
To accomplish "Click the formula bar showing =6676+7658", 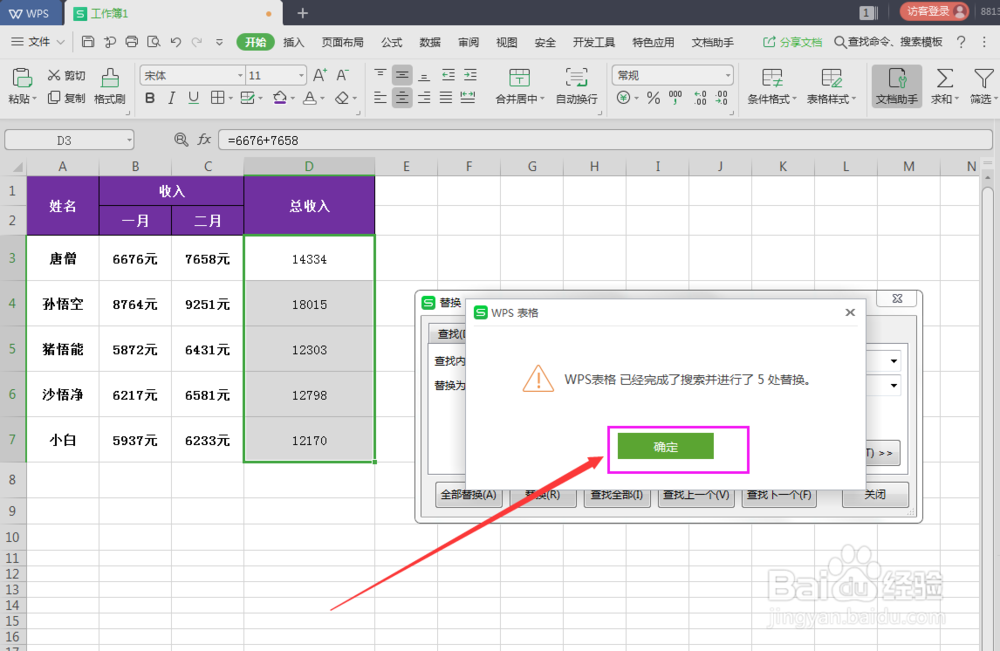I will 605,140.
